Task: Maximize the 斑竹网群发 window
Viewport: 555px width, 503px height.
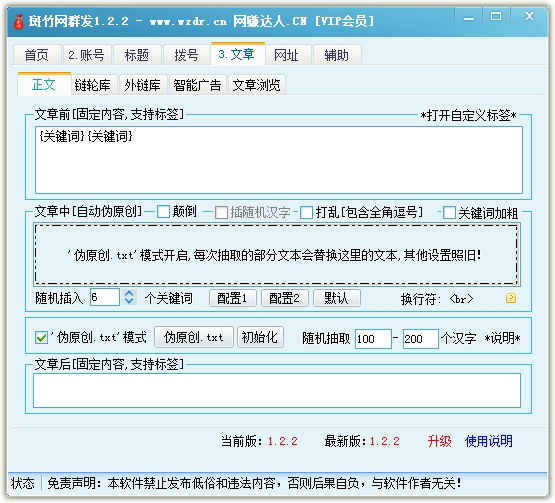Action: click(x=496, y=16)
